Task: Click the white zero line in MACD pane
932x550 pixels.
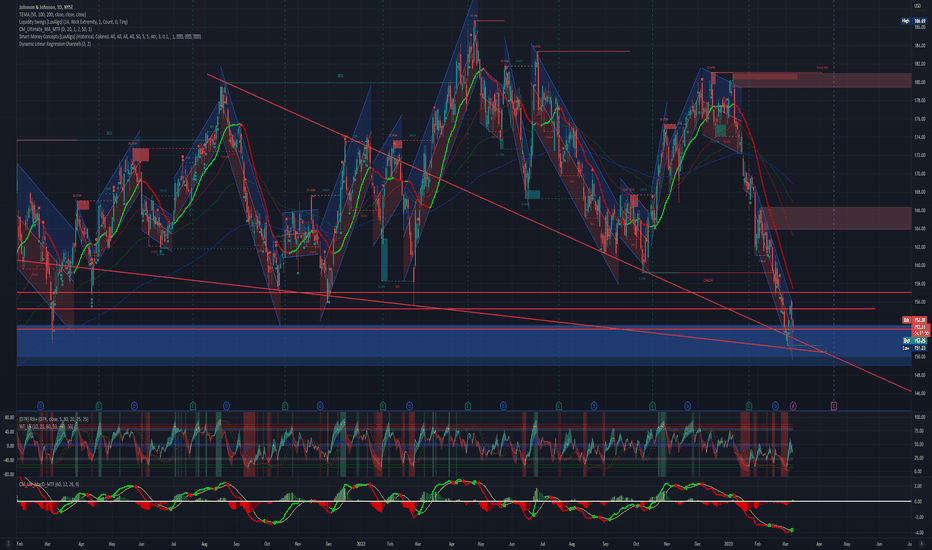Action: coord(464,501)
